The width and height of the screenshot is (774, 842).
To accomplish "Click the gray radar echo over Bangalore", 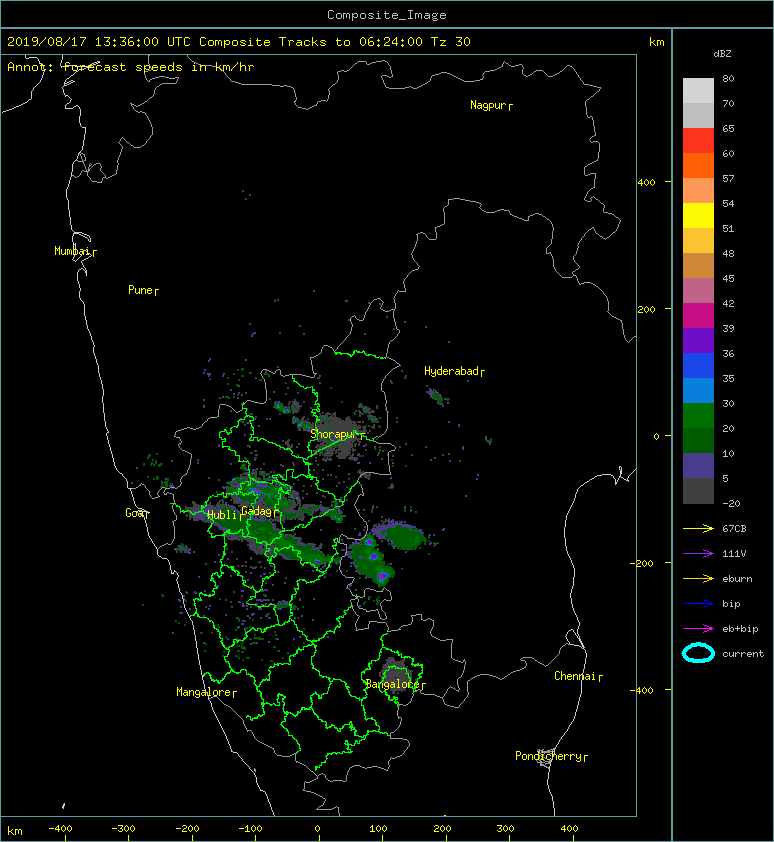I will [x=395, y=674].
